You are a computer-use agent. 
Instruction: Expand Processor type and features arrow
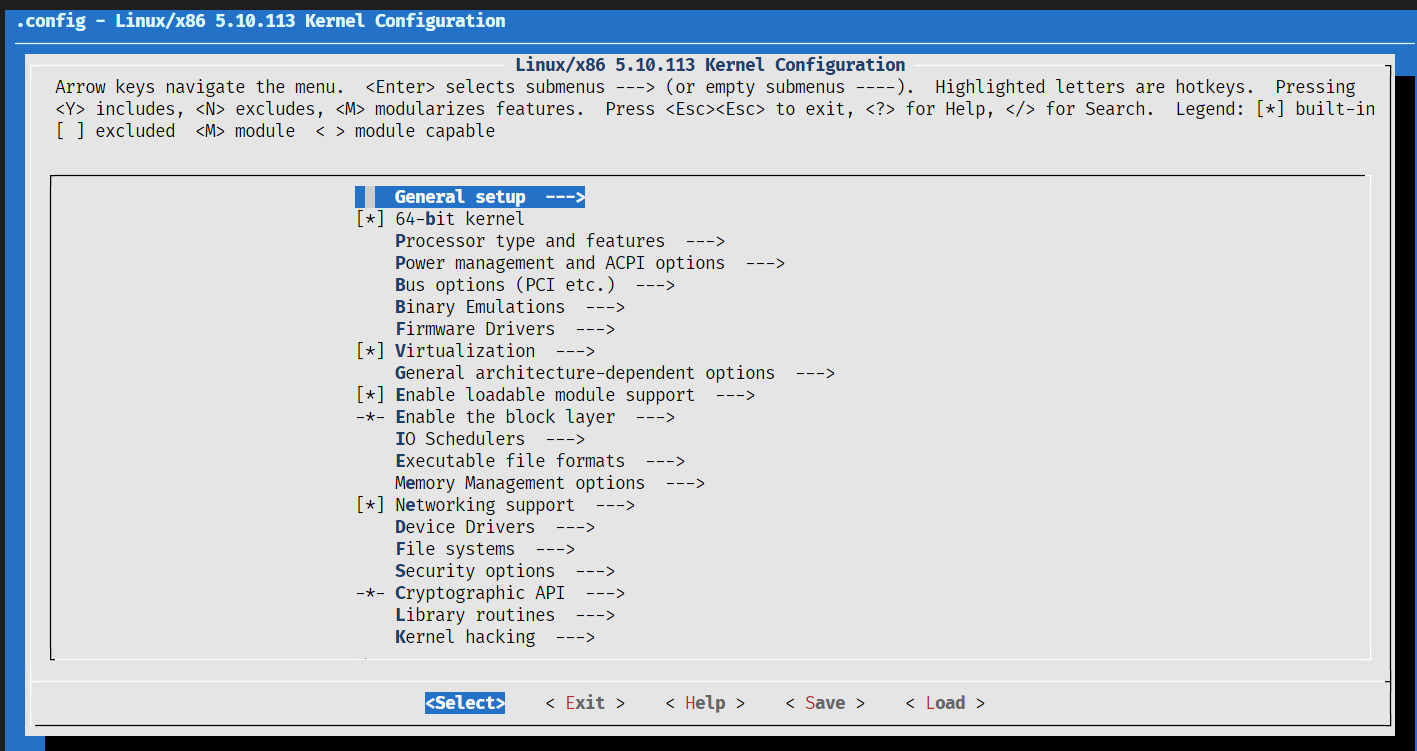click(705, 241)
